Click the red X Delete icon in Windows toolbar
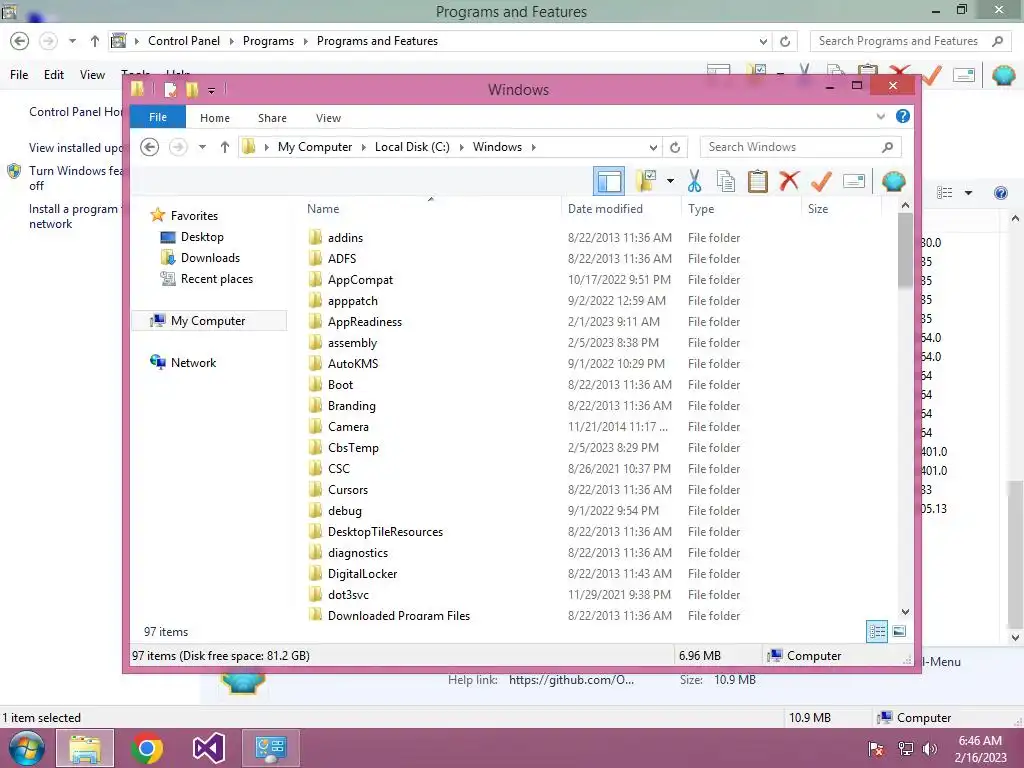Viewport: 1024px width, 768px height. 789,180
